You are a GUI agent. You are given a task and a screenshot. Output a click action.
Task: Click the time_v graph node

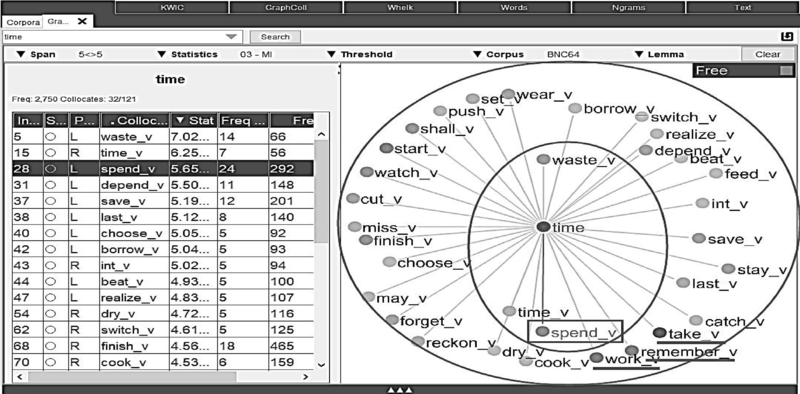pyautogui.click(x=509, y=311)
